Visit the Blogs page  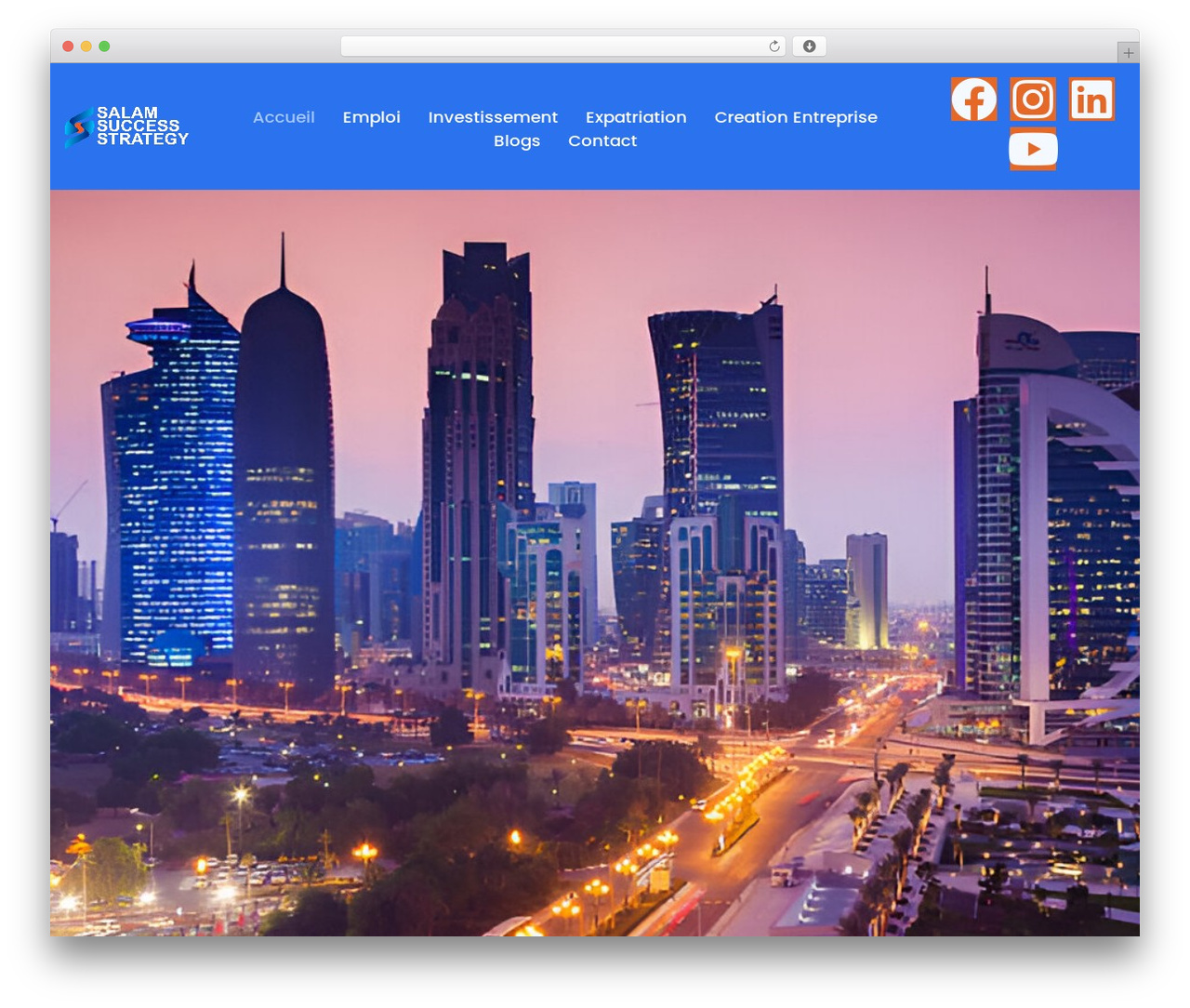[x=517, y=141]
